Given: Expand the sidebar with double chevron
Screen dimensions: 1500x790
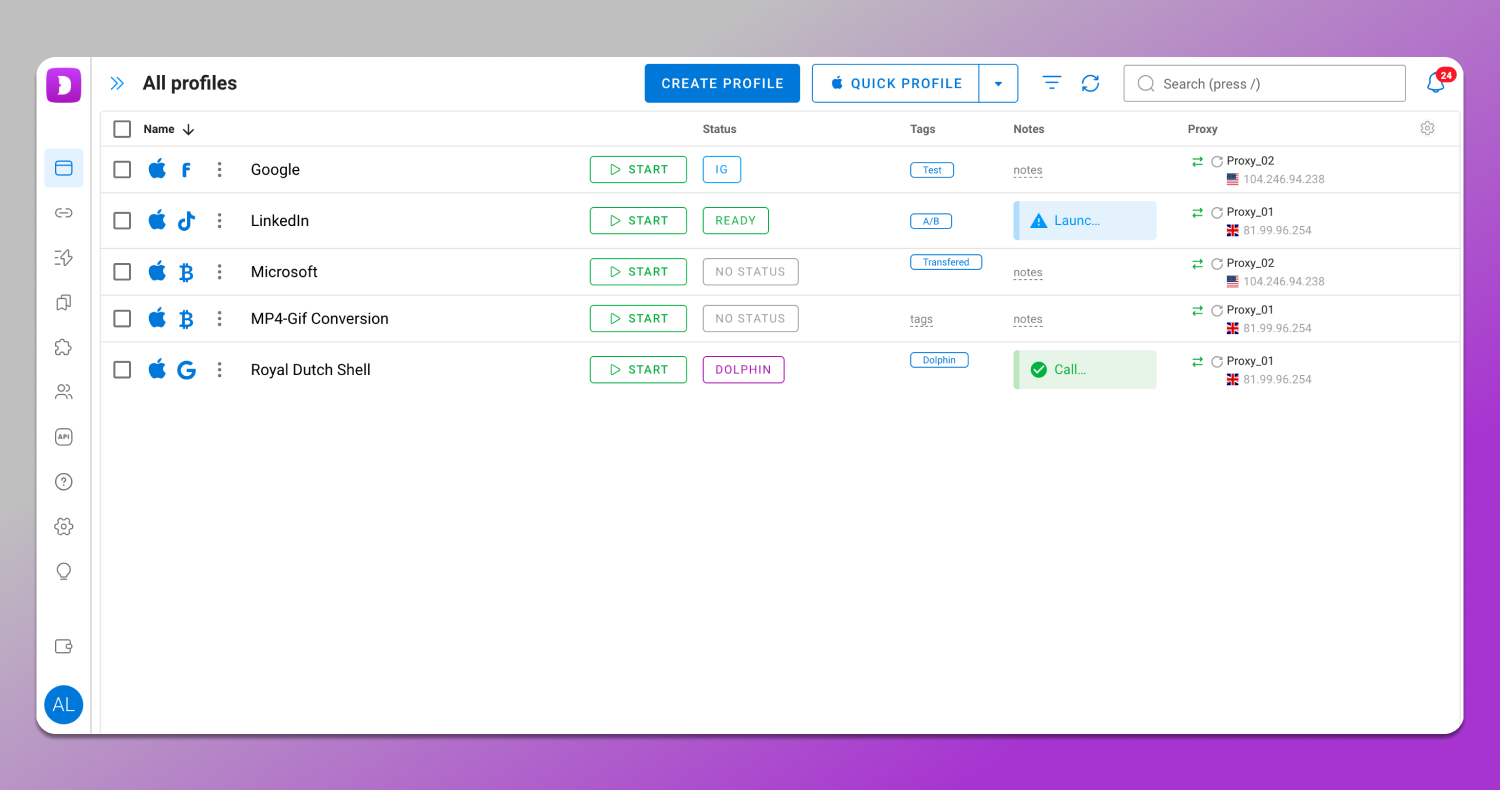Looking at the screenshot, I should [x=117, y=84].
